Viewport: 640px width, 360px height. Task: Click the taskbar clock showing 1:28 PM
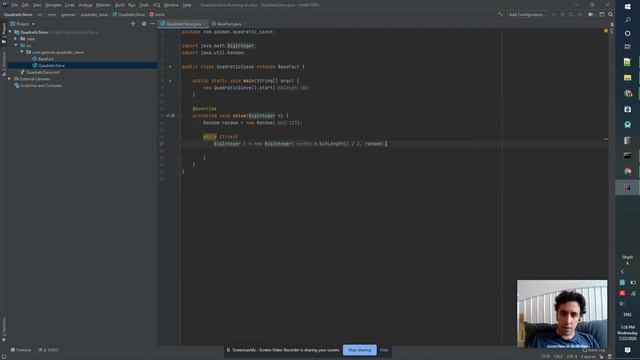628,333
